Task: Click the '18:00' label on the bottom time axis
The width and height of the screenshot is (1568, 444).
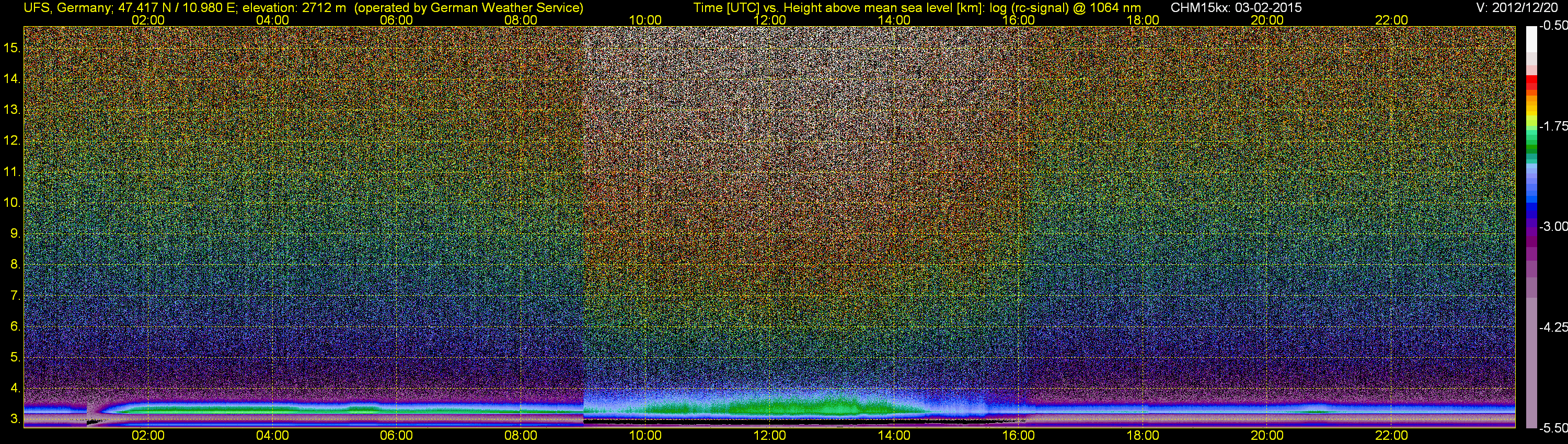Action: [x=1143, y=436]
